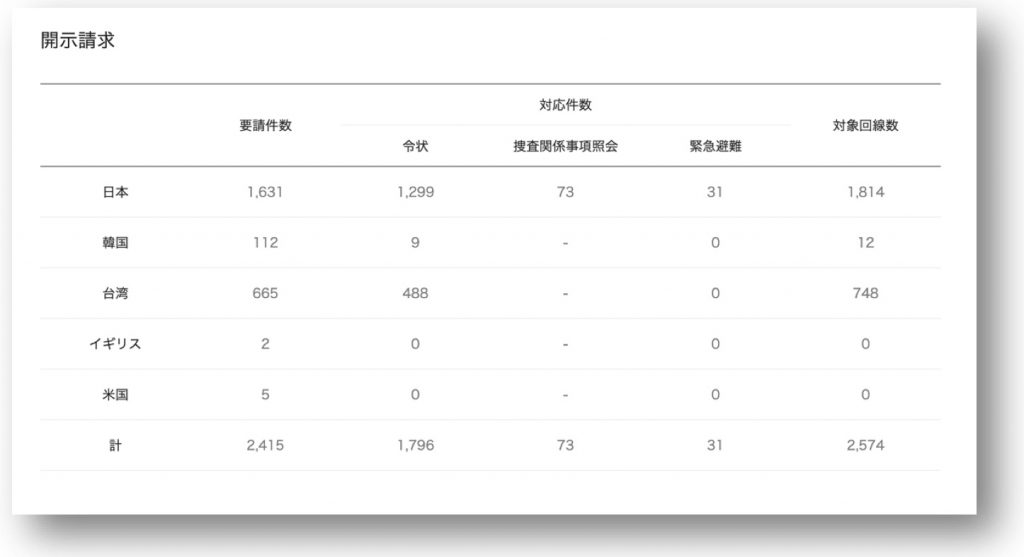The width and height of the screenshot is (1024, 557).
Task: Select 緊急避難 zero in the 韓国 row
Action: pos(715,243)
